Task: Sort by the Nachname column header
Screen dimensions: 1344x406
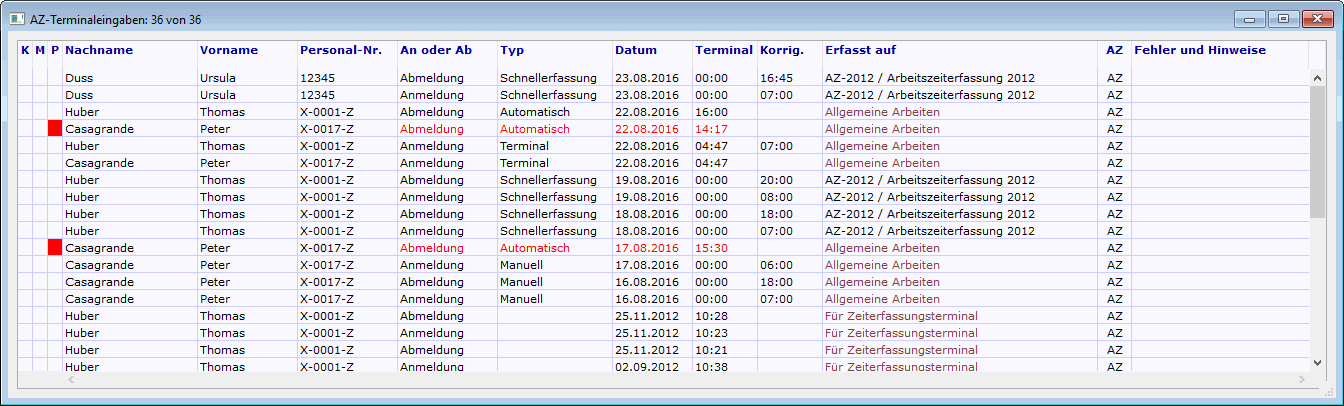Action: pos(99,50)
